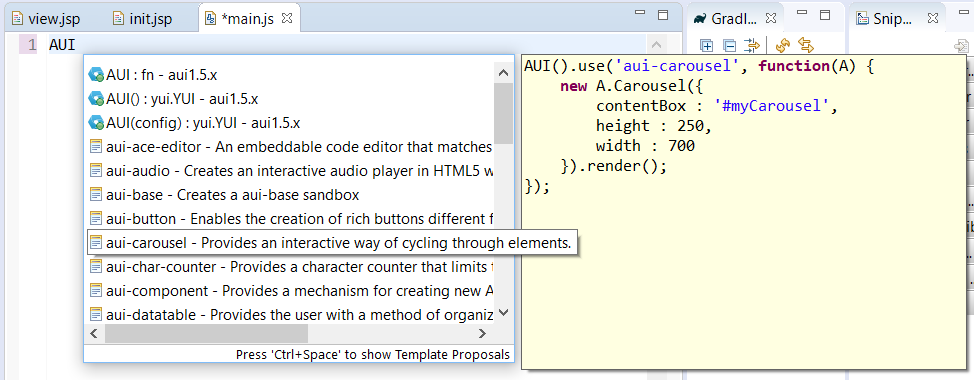The width and height of the screenshot is (974, 380).
Task: Click the template icon beside aui-ace-editor
Action: point(96,147)
